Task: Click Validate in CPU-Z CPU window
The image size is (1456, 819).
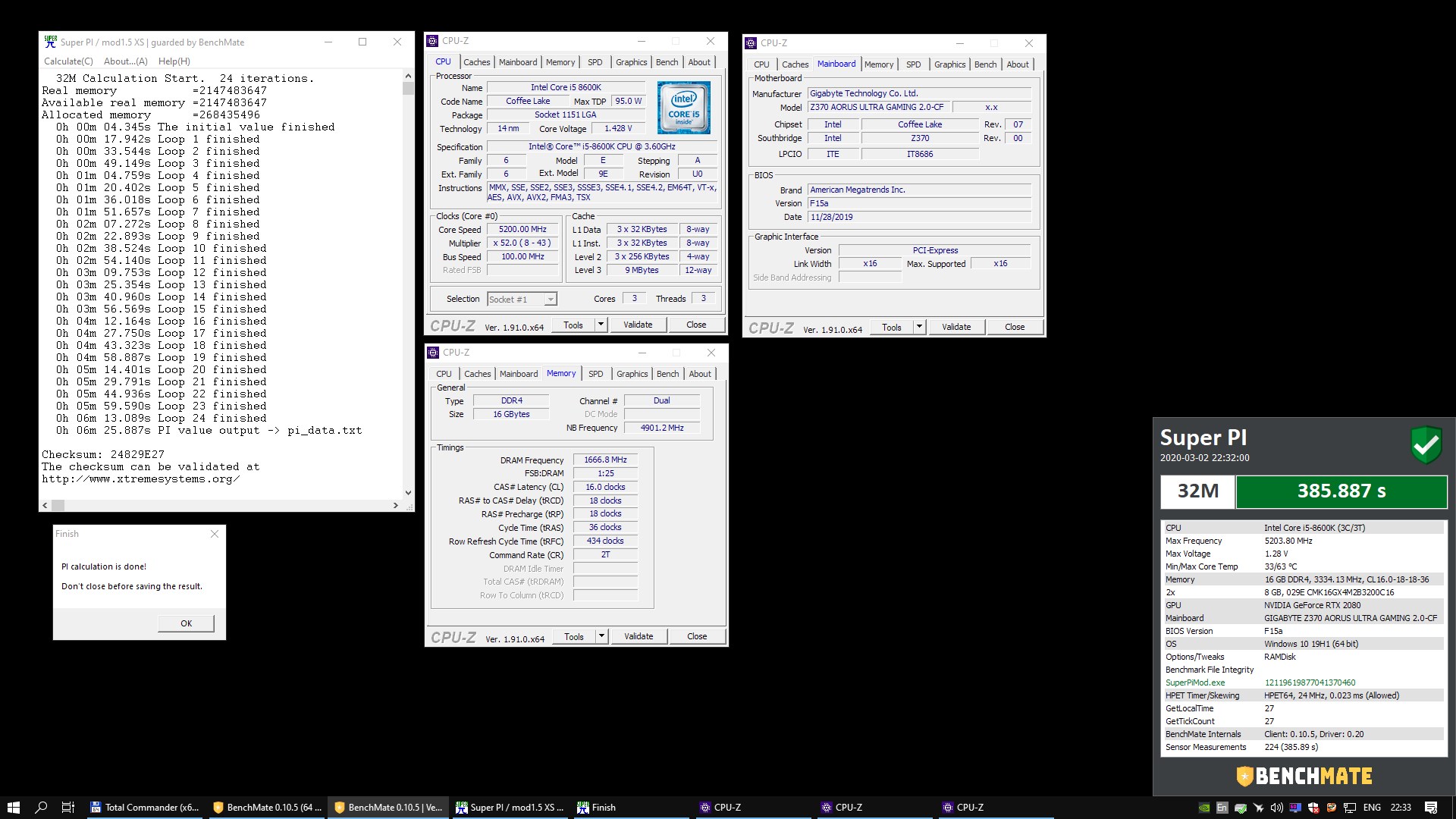Action: 638,325
